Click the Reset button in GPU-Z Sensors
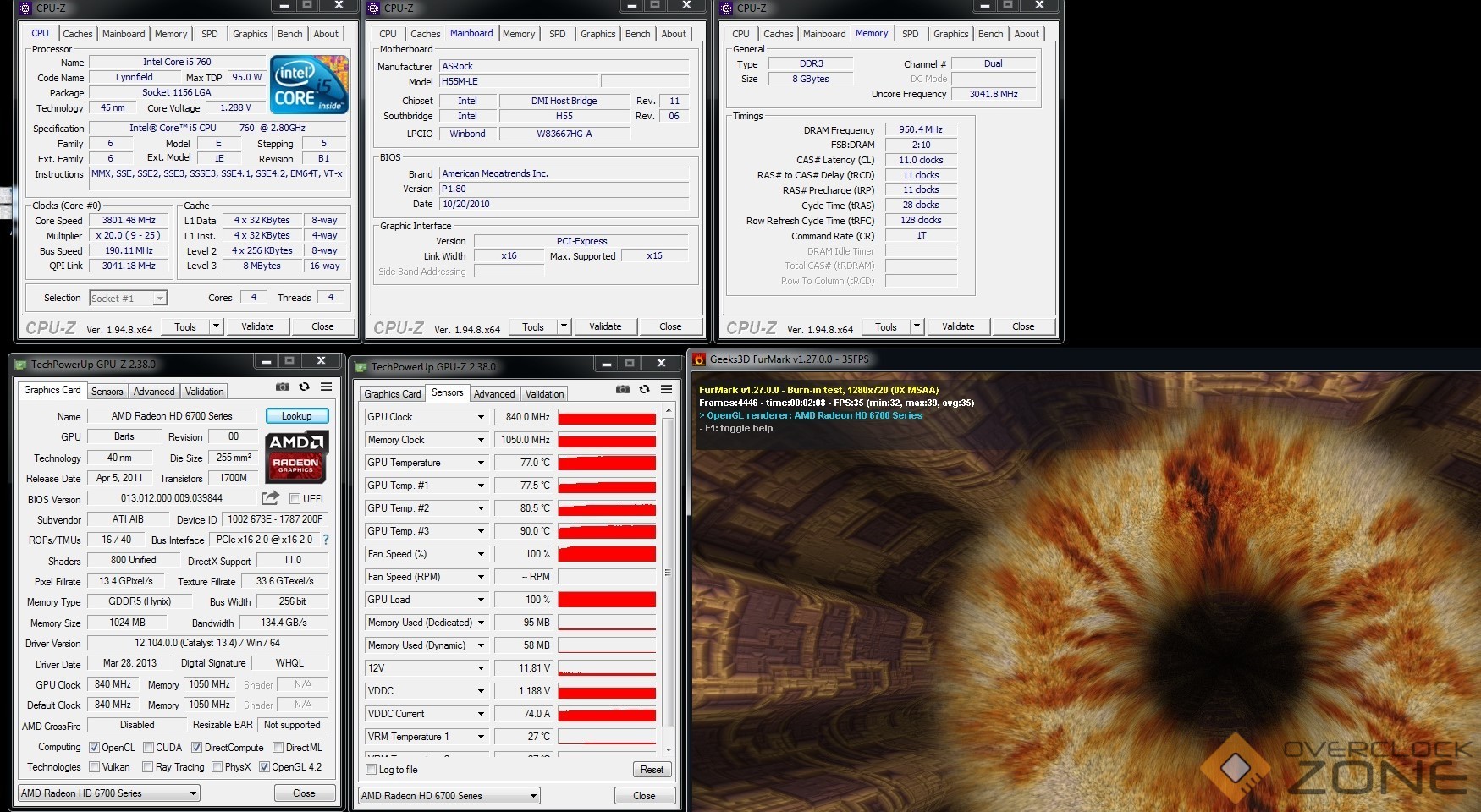The width and height of the screenshot is (1481, 812). coord(652,770)
